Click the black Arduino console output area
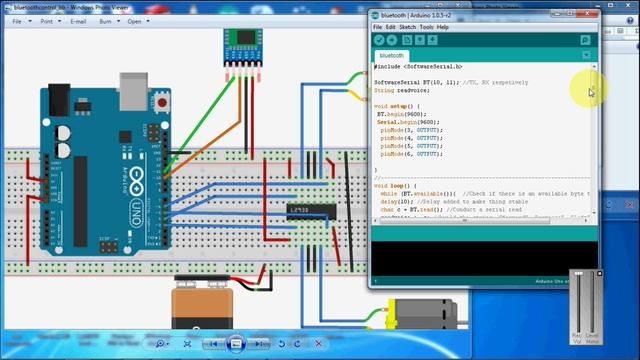Screen dimensions: 640x360 [484, 258]
